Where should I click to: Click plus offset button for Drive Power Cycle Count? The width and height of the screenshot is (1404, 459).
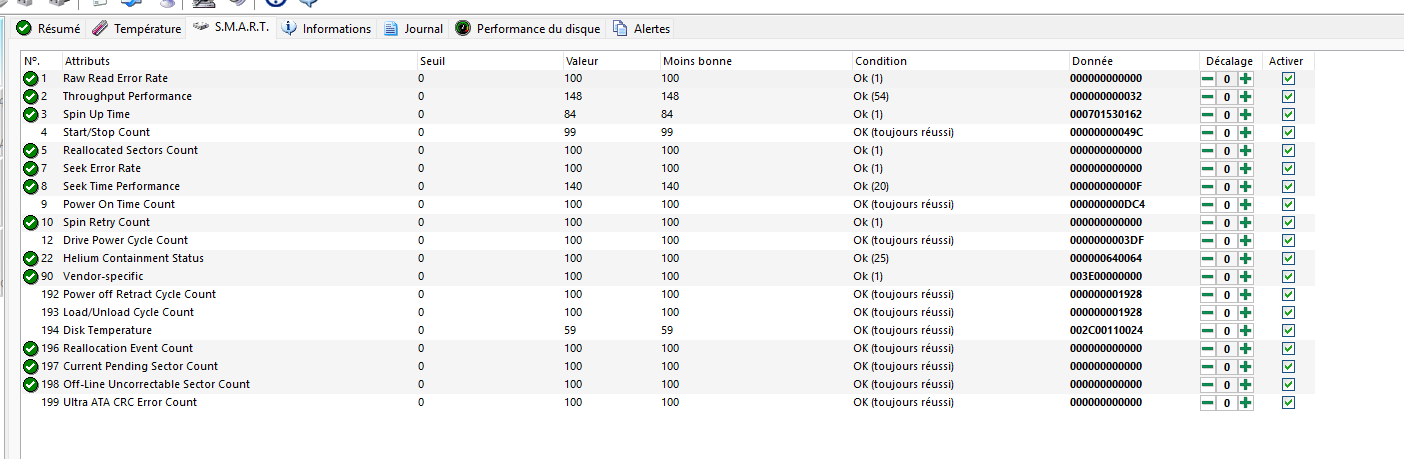(1245, 241)
